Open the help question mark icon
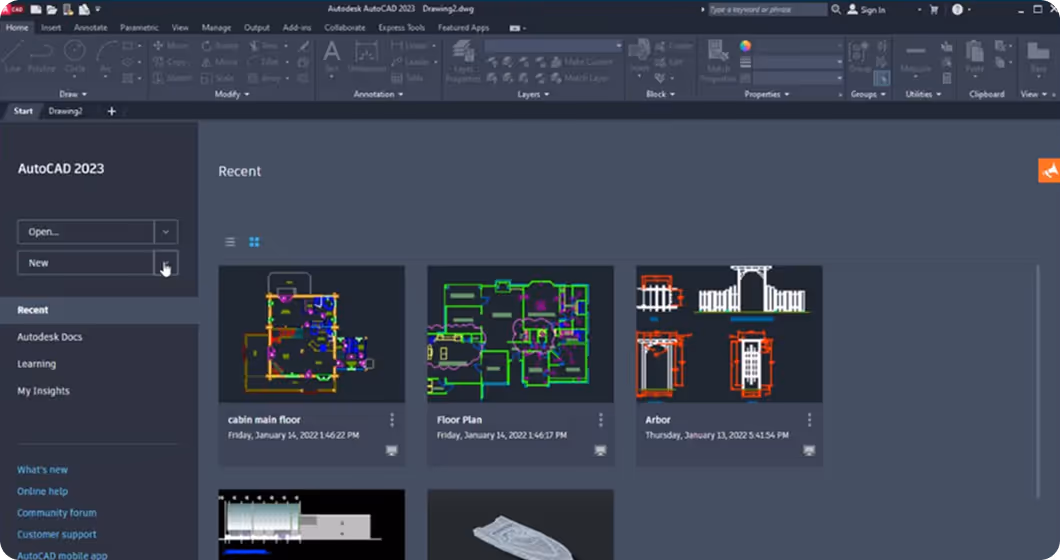Screen dimensions: 1060x560 point(957,9)
